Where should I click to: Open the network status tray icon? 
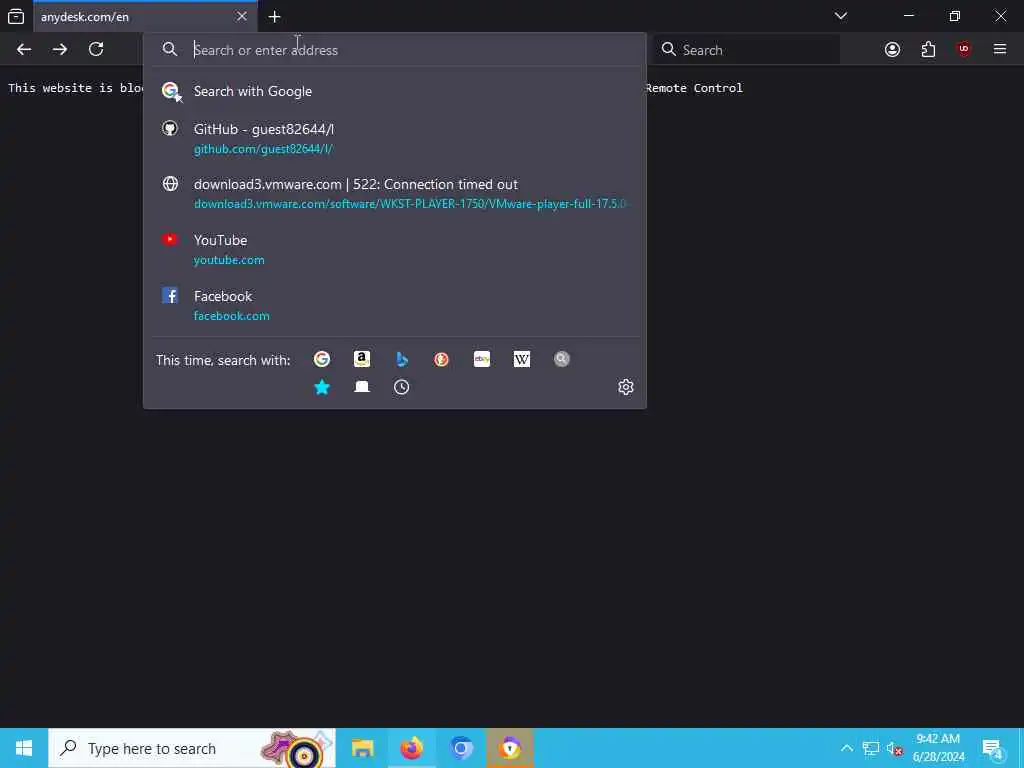[871, 748]
